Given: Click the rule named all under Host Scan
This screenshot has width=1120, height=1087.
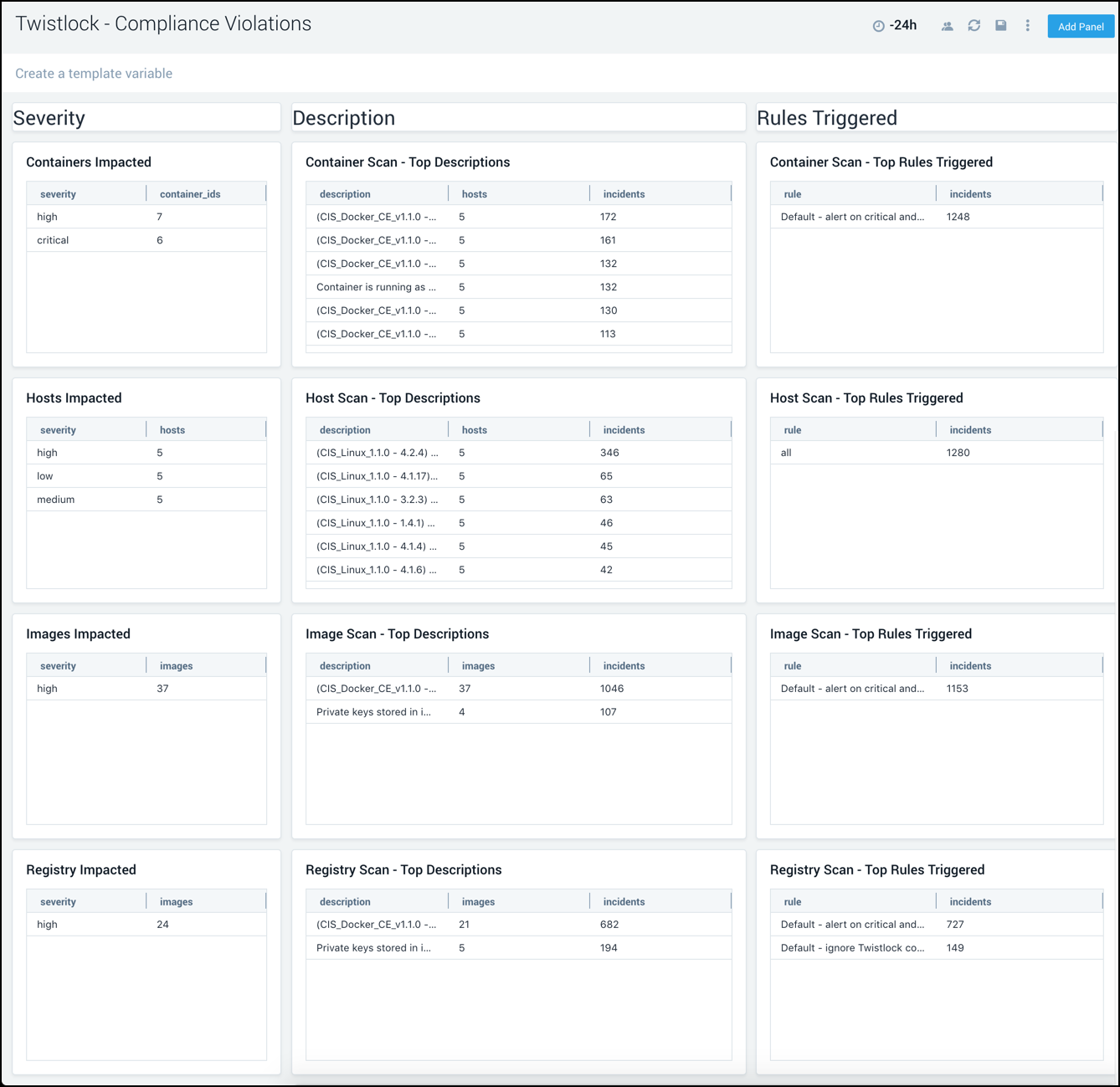Looking at the screenshot, I should (785, 452).
